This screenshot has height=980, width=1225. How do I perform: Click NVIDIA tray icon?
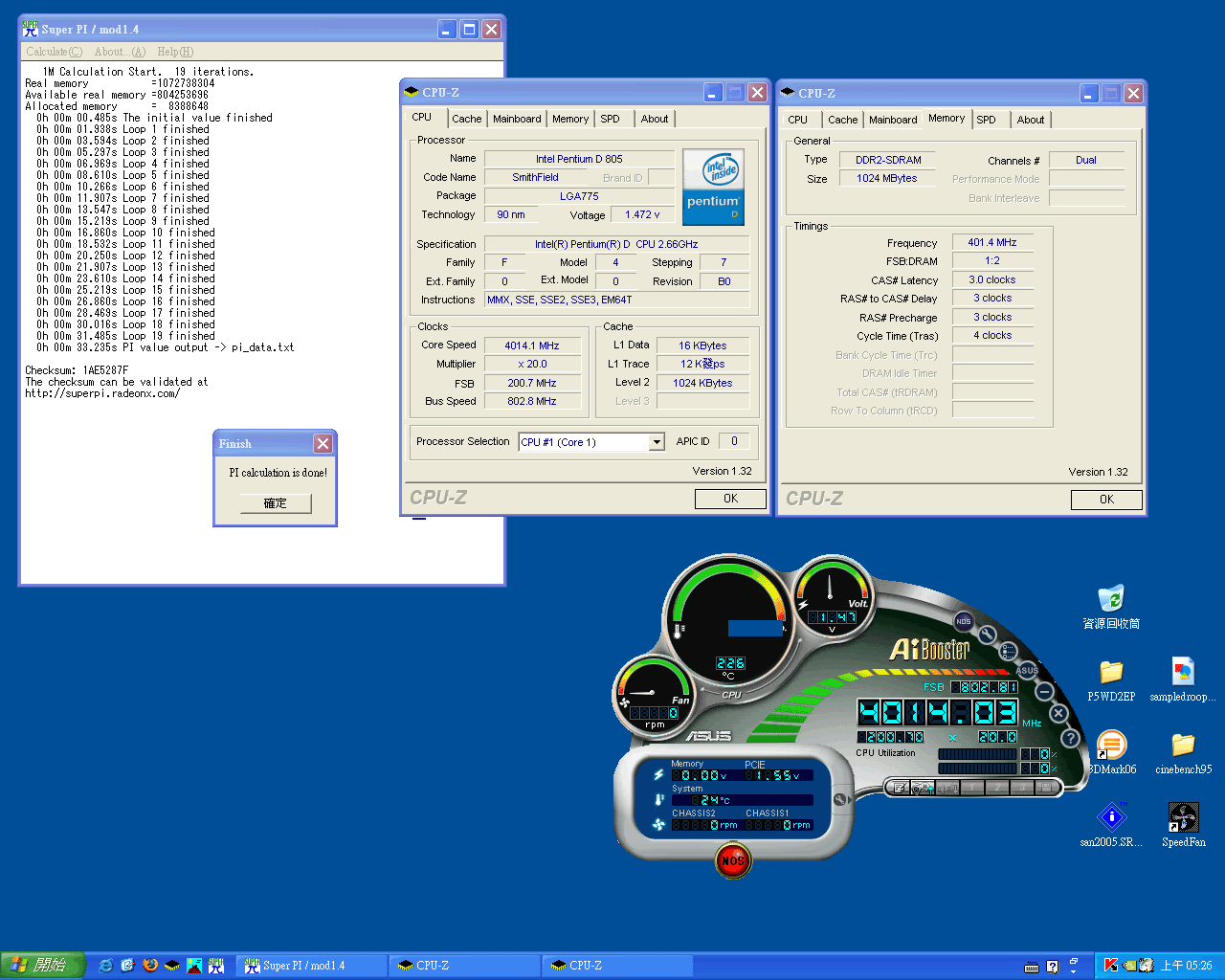(1129, 965)
